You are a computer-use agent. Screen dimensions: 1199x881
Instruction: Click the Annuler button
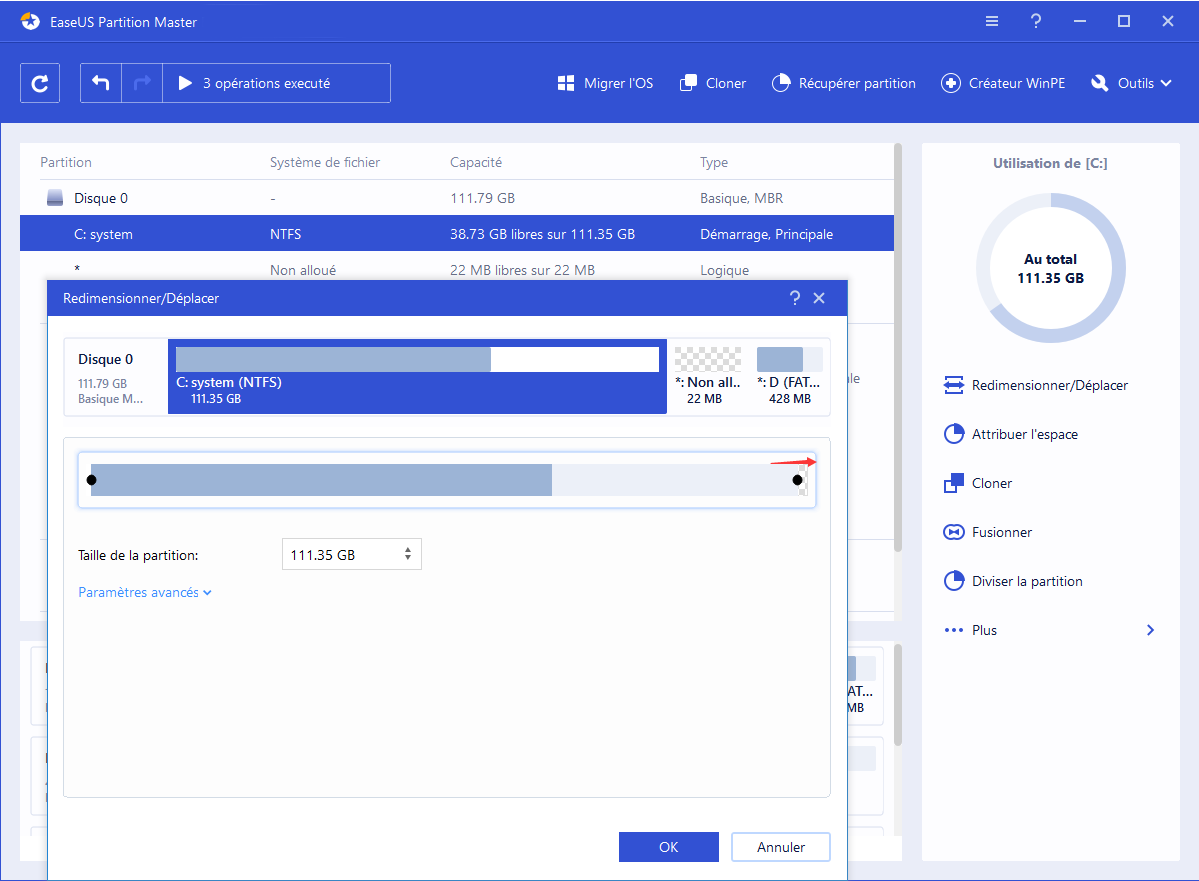(781, 847)
